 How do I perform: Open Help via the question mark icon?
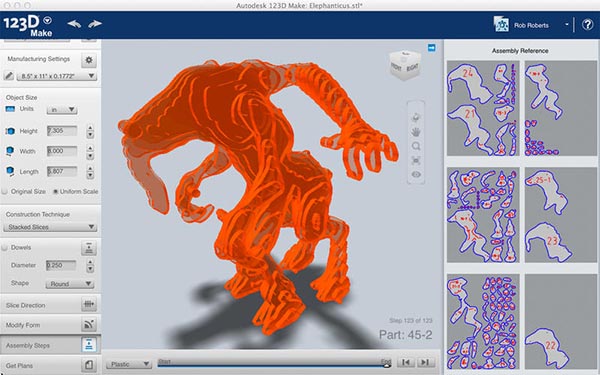587,24
